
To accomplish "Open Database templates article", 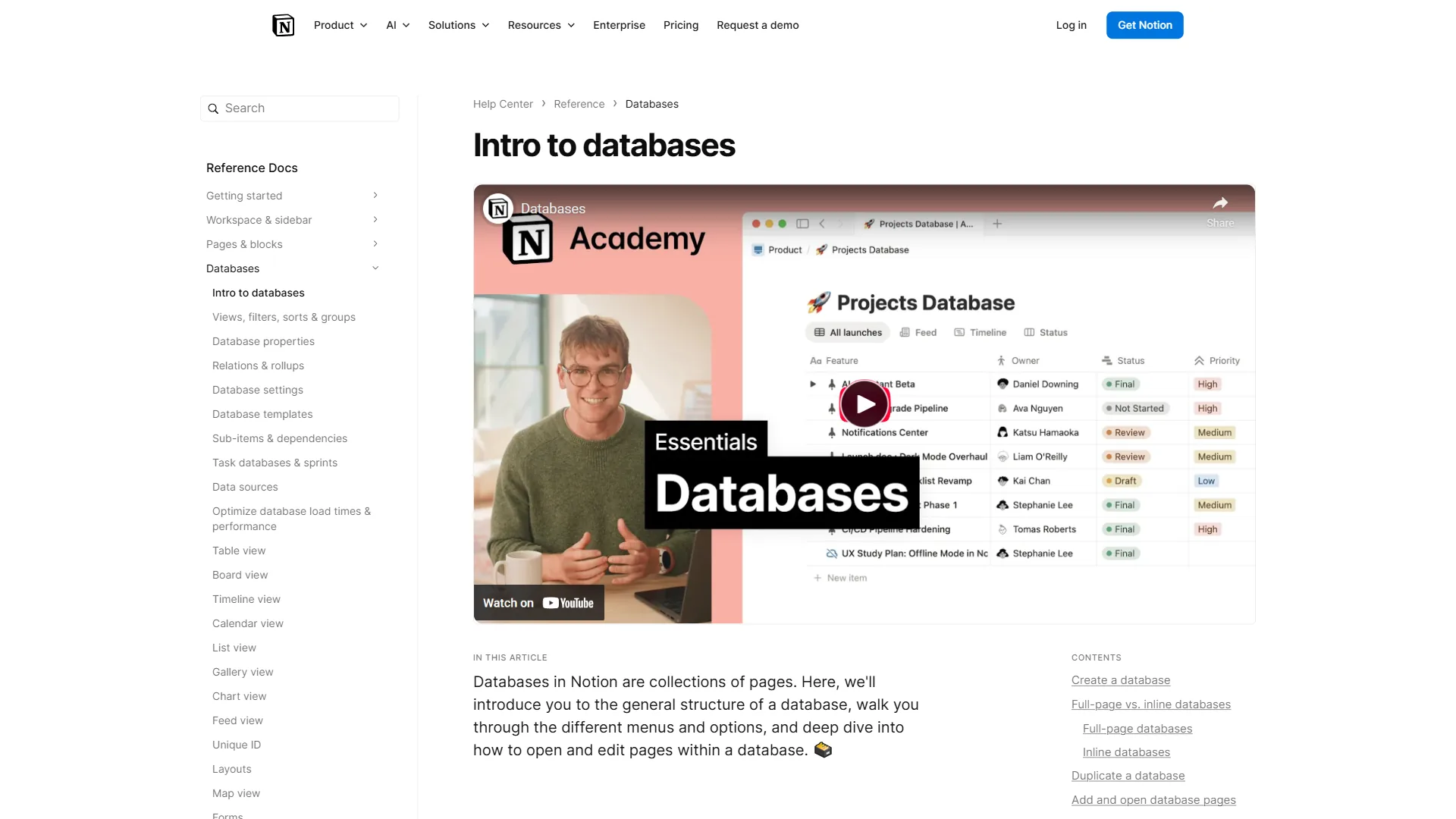I will tap(262, 414).
